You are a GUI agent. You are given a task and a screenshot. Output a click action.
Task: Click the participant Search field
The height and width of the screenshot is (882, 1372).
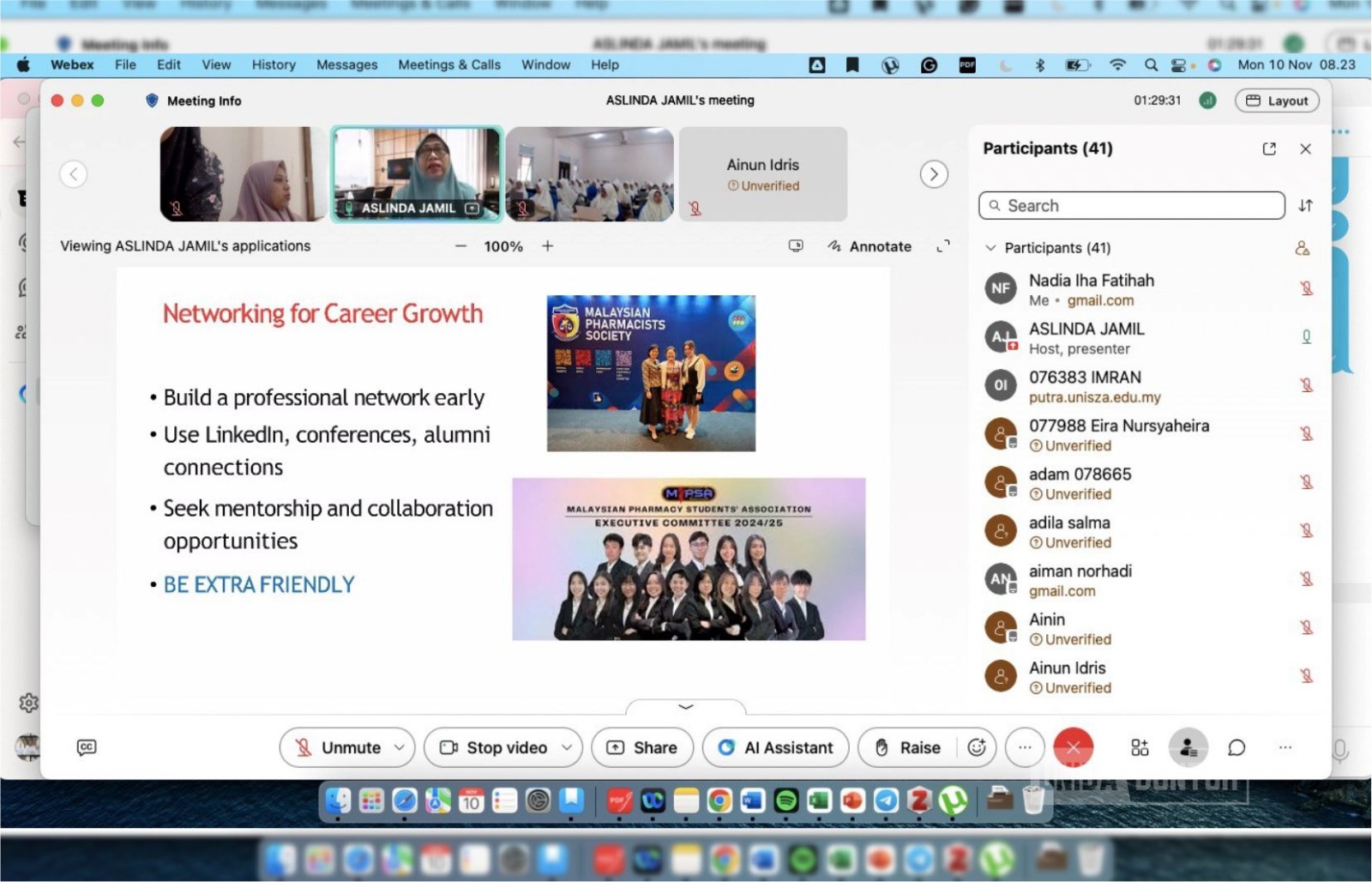tap(1131, 206)
